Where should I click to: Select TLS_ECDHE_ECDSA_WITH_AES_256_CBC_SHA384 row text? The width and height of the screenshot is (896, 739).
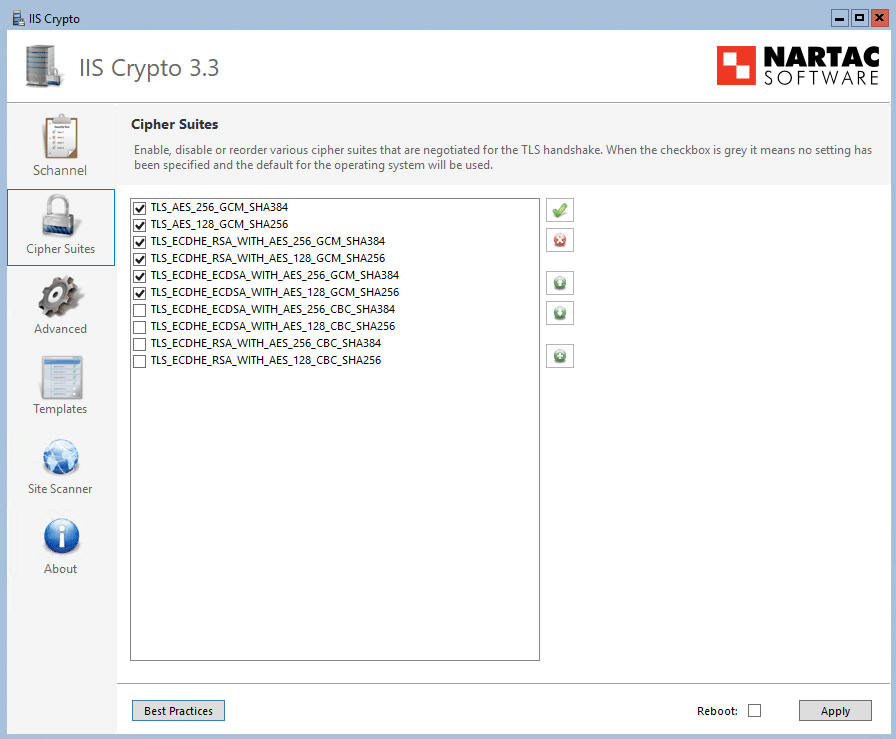coord(273,309)
